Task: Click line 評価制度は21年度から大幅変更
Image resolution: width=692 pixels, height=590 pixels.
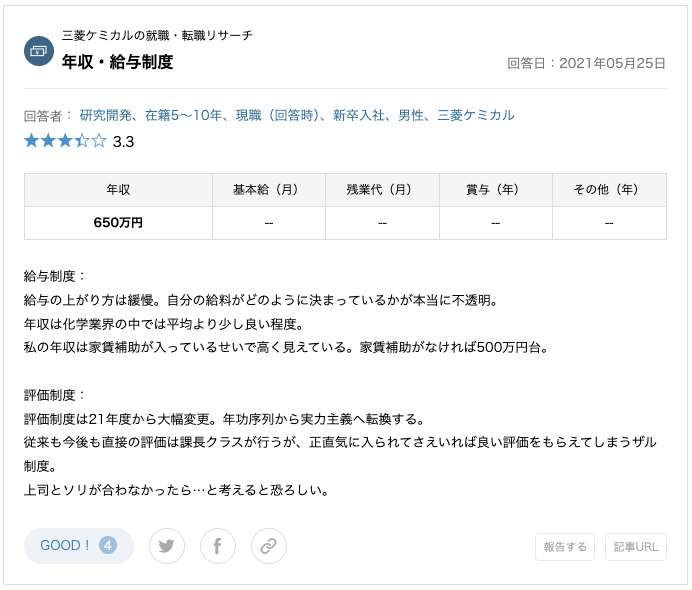Action: 224,419
